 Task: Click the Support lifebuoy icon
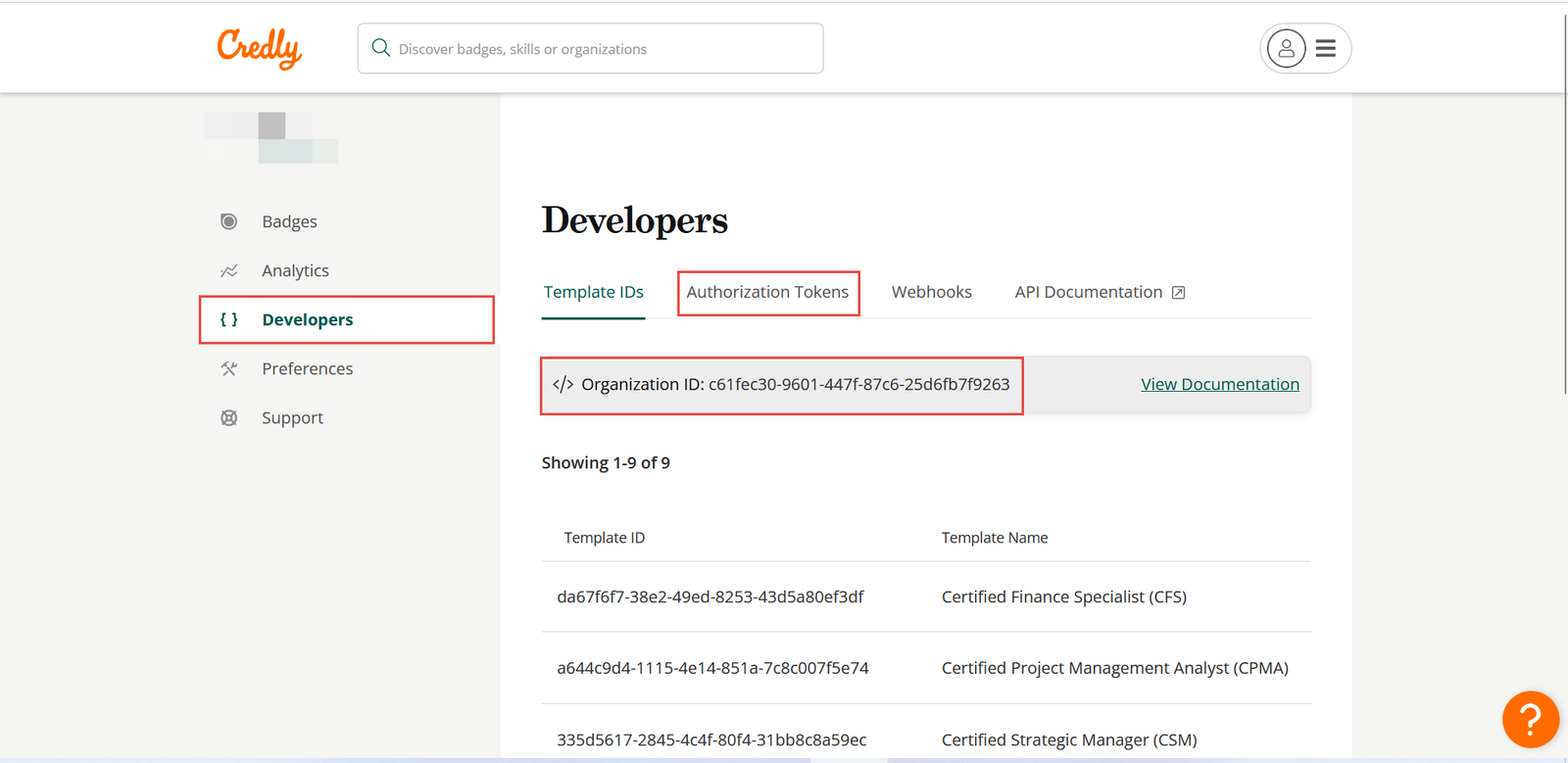click(x=229, y=418)
